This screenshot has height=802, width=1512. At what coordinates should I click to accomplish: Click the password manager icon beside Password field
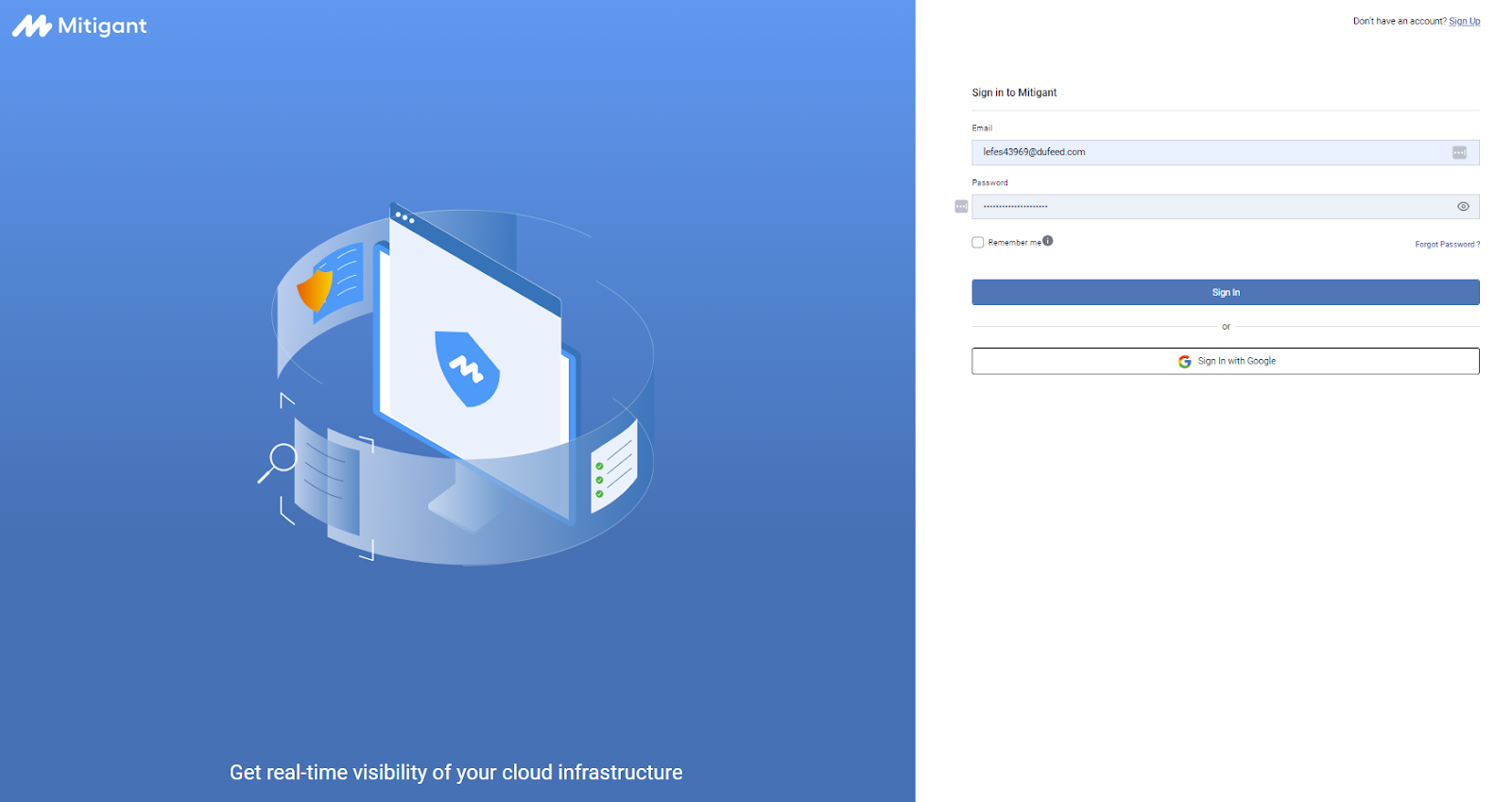tap(961, 206)
